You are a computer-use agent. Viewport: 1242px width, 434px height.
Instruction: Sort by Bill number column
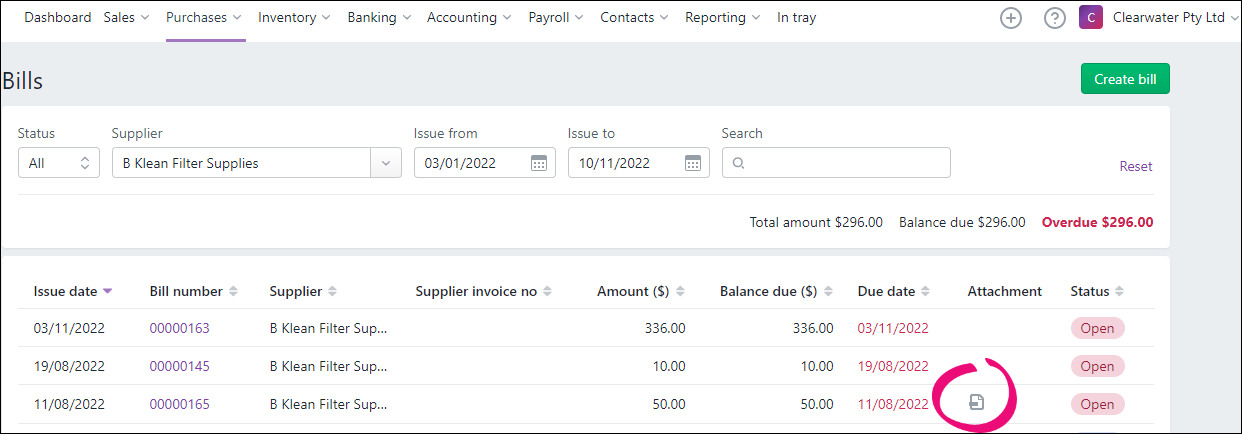coord(194,291)
